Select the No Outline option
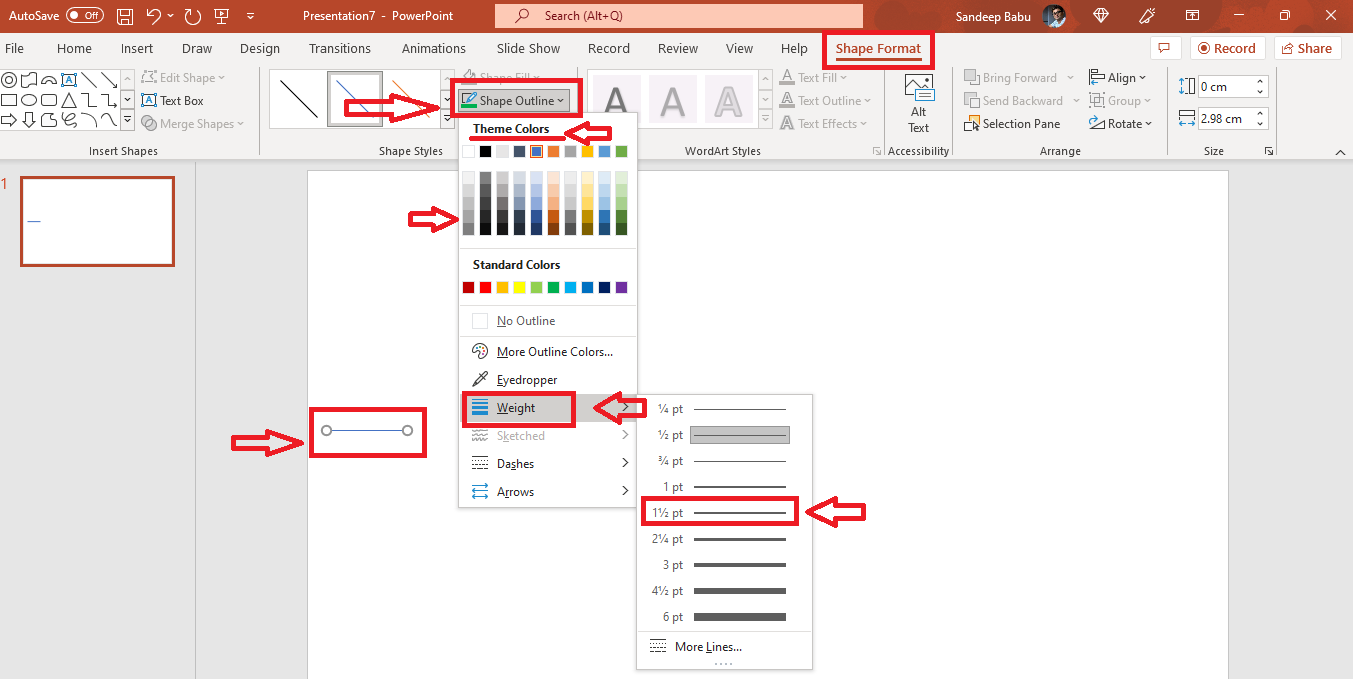This screenshot has width=1353, height=679. pos(525,321)
